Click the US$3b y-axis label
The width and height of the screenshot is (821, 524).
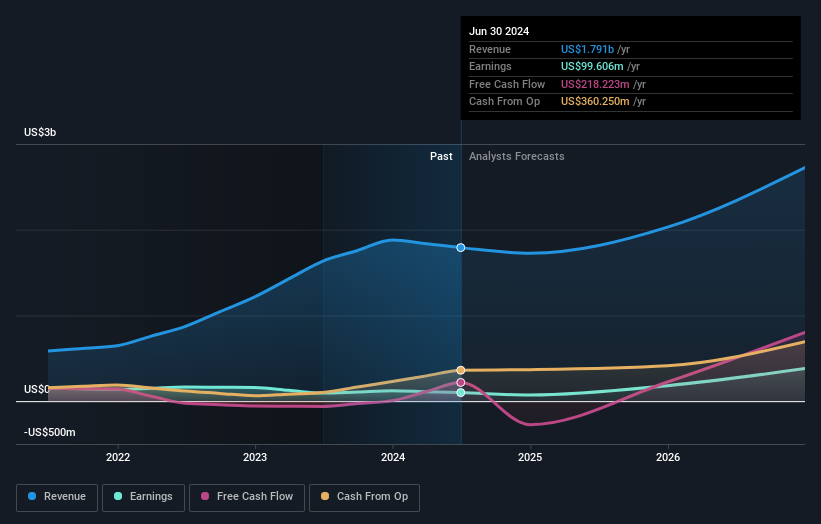click(40, 132)
